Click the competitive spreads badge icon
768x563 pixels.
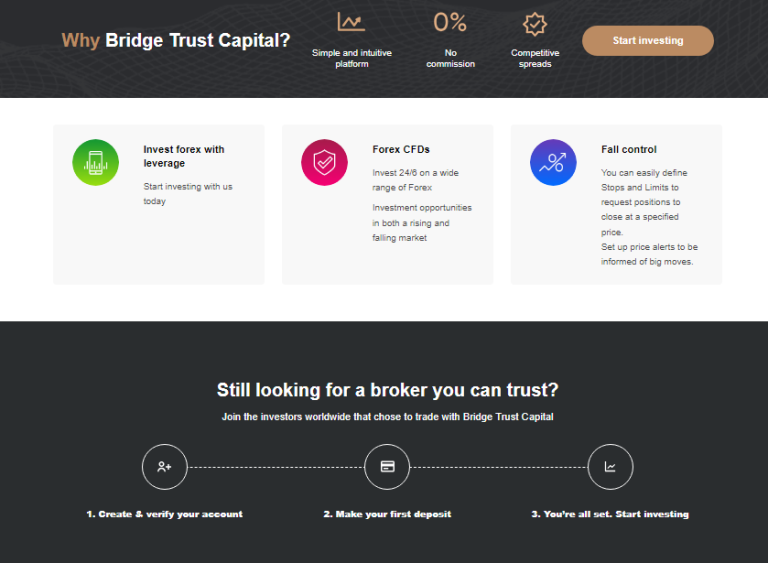click(534, 24)
